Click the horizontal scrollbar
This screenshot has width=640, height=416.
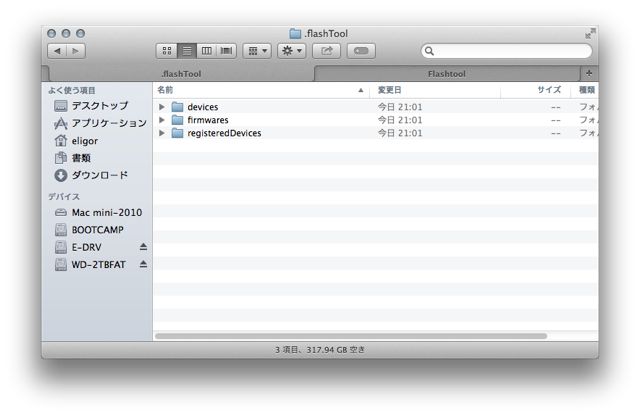351,336
